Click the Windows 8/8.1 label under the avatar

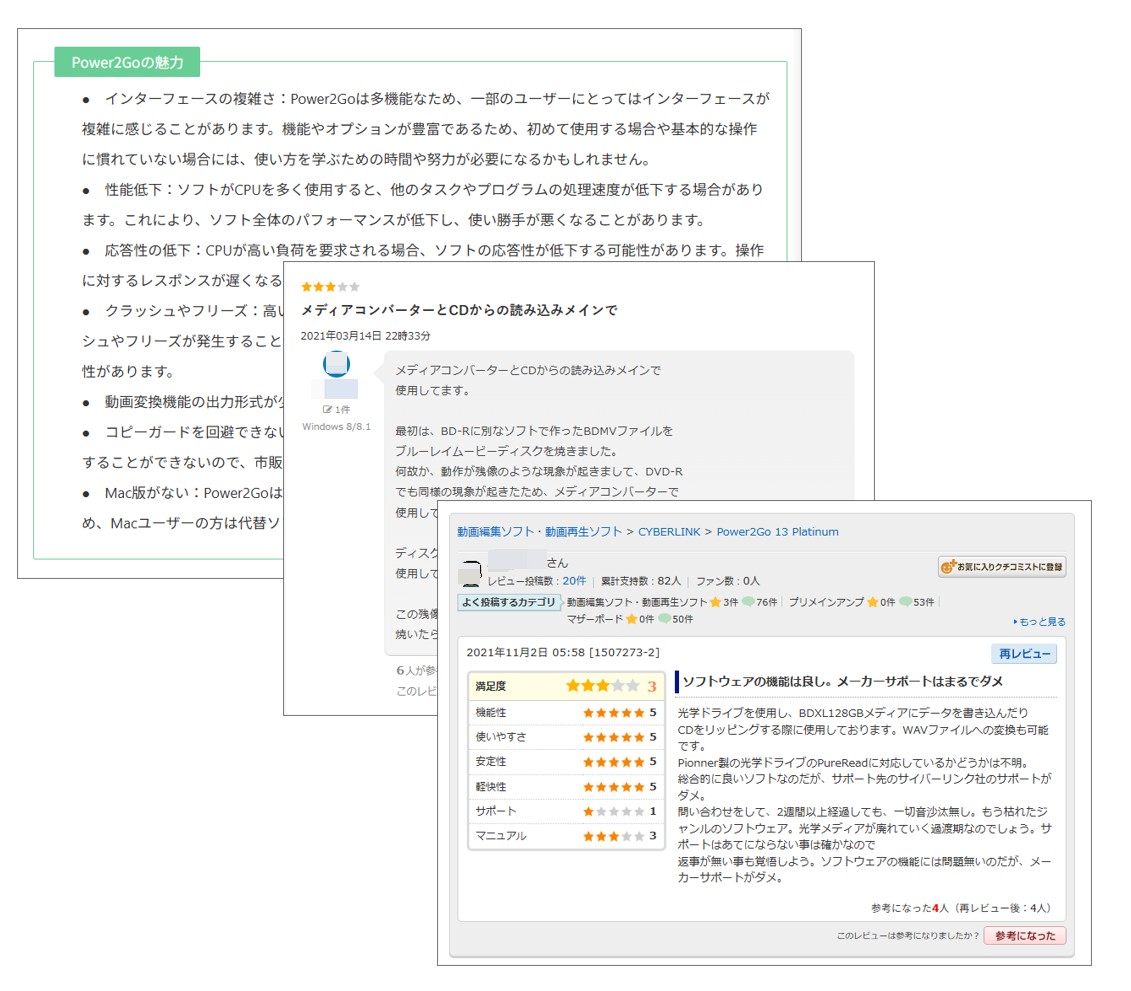[336, 426]
